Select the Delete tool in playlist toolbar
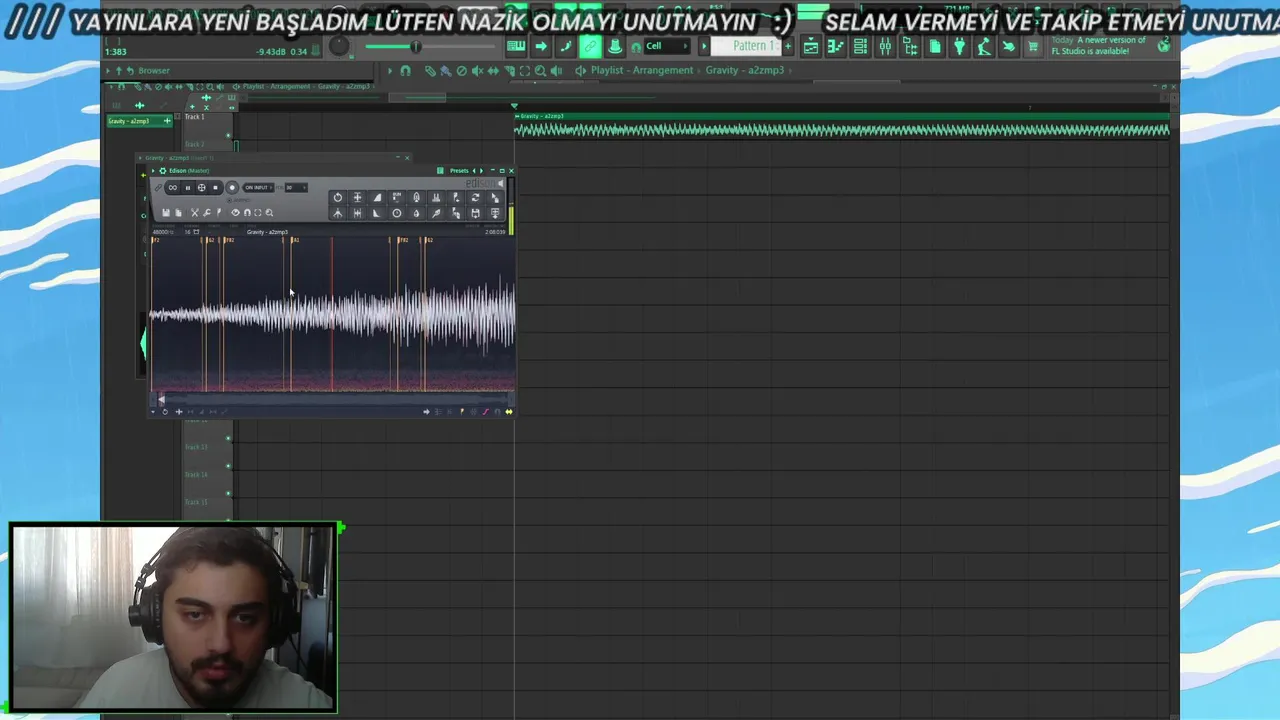Viewport: 1280px width, 720px height. pos(461,71)
